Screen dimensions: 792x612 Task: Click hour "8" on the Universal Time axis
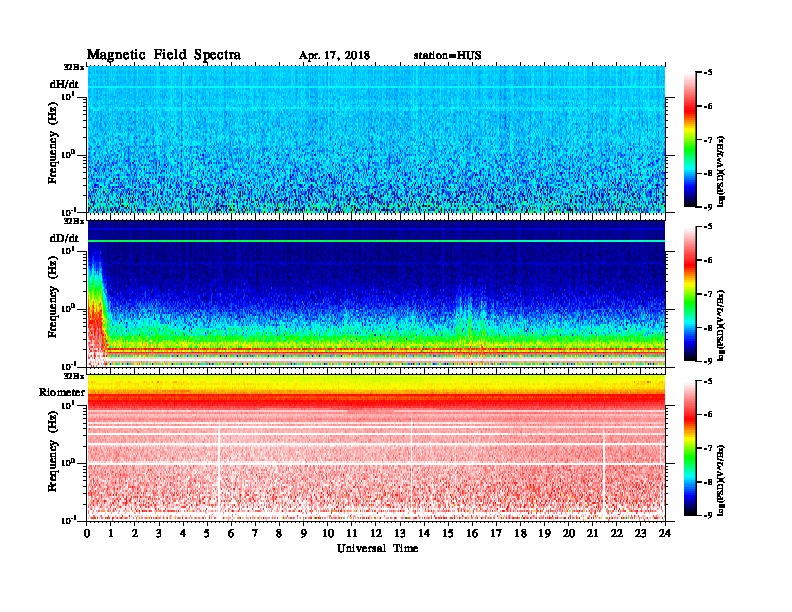tap(279, 534)
